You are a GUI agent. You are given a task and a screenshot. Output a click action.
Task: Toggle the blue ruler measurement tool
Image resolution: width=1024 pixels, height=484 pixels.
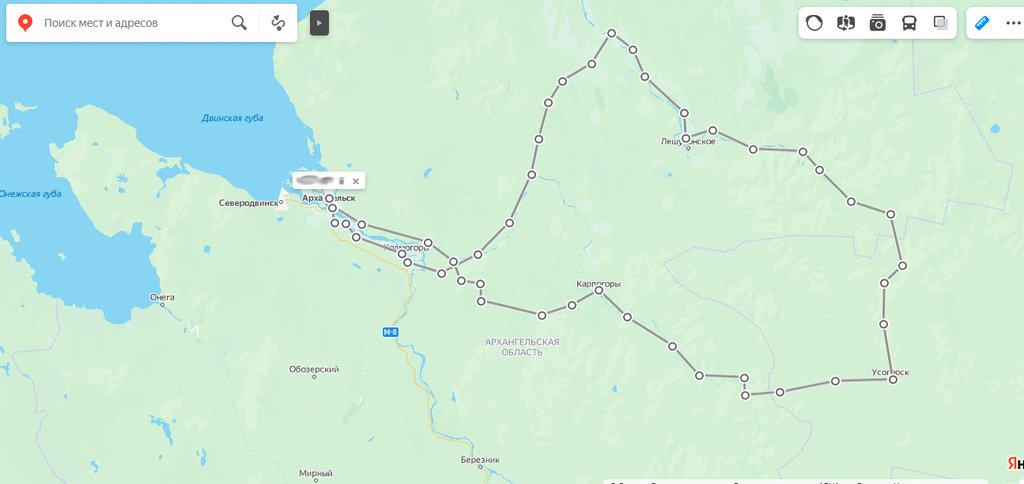pos(982,23)
